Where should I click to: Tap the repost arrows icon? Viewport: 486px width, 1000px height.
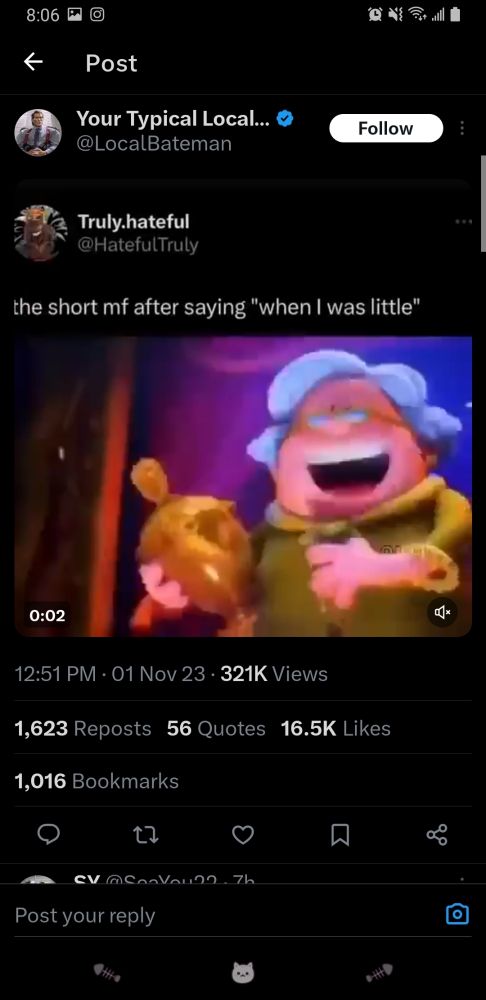[x=145, y=834]
